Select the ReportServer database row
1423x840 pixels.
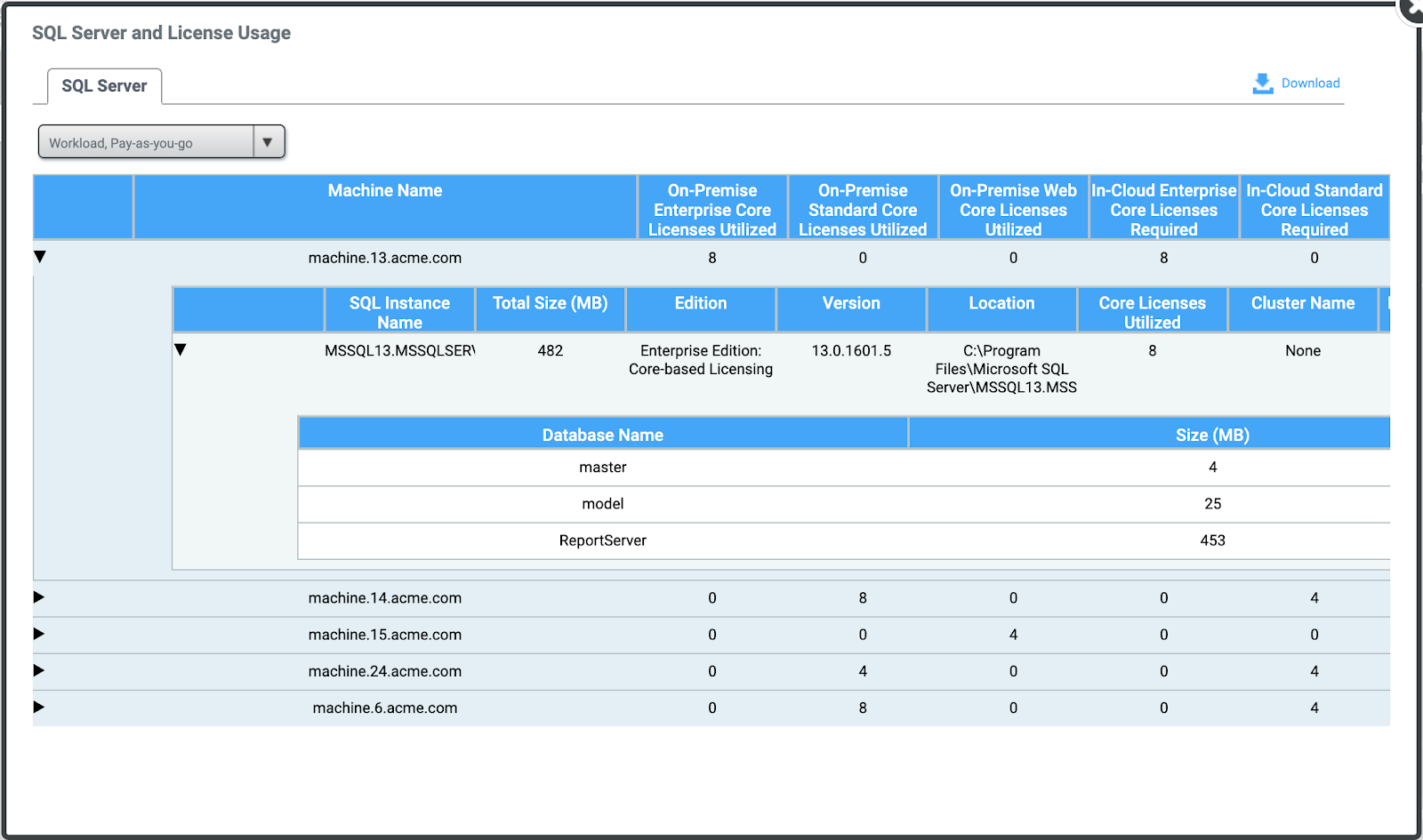[x=602, y=540]
